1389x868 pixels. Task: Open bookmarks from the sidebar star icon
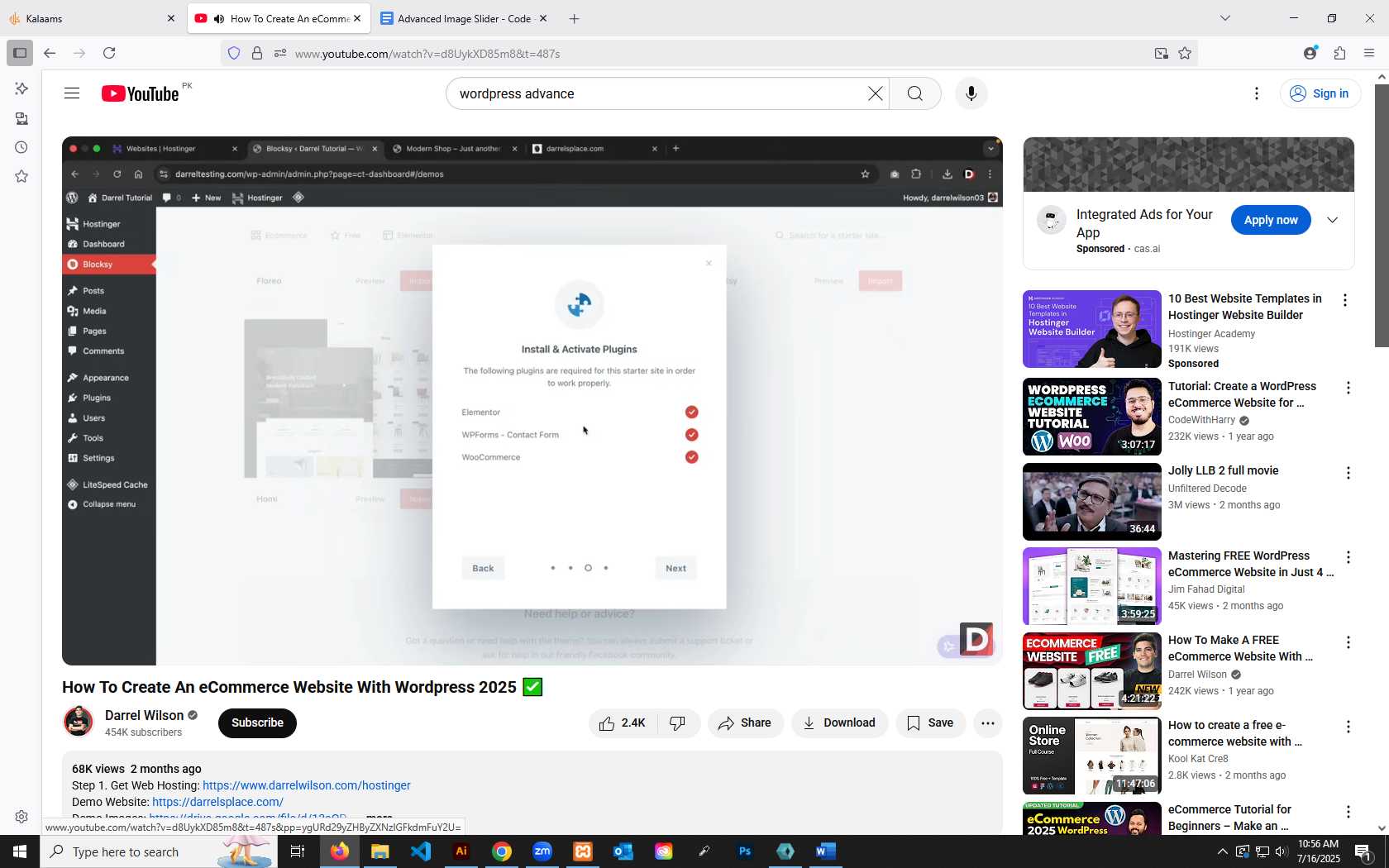coord(21,177)
